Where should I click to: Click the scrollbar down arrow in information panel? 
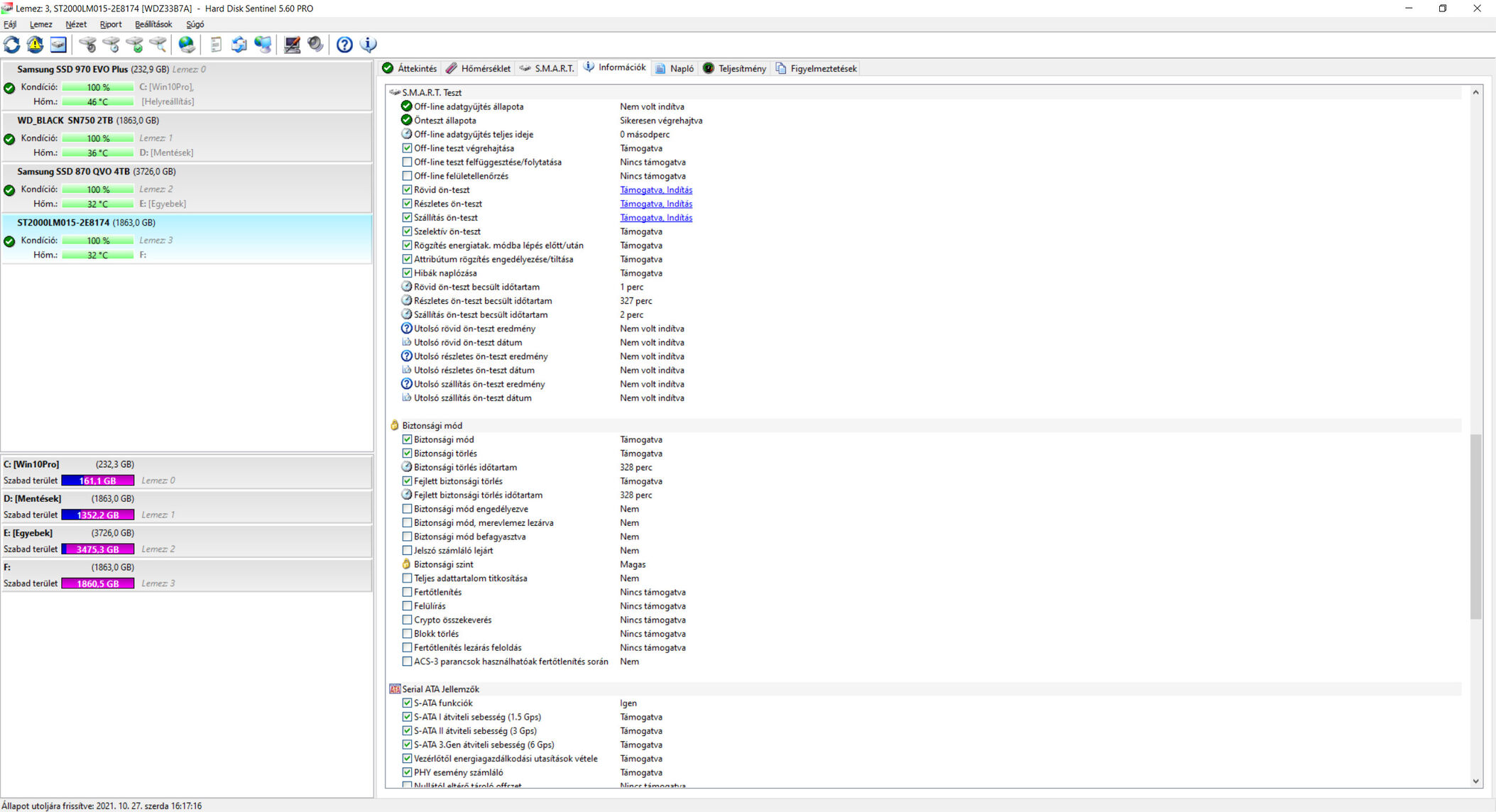tap(1475, 781)
